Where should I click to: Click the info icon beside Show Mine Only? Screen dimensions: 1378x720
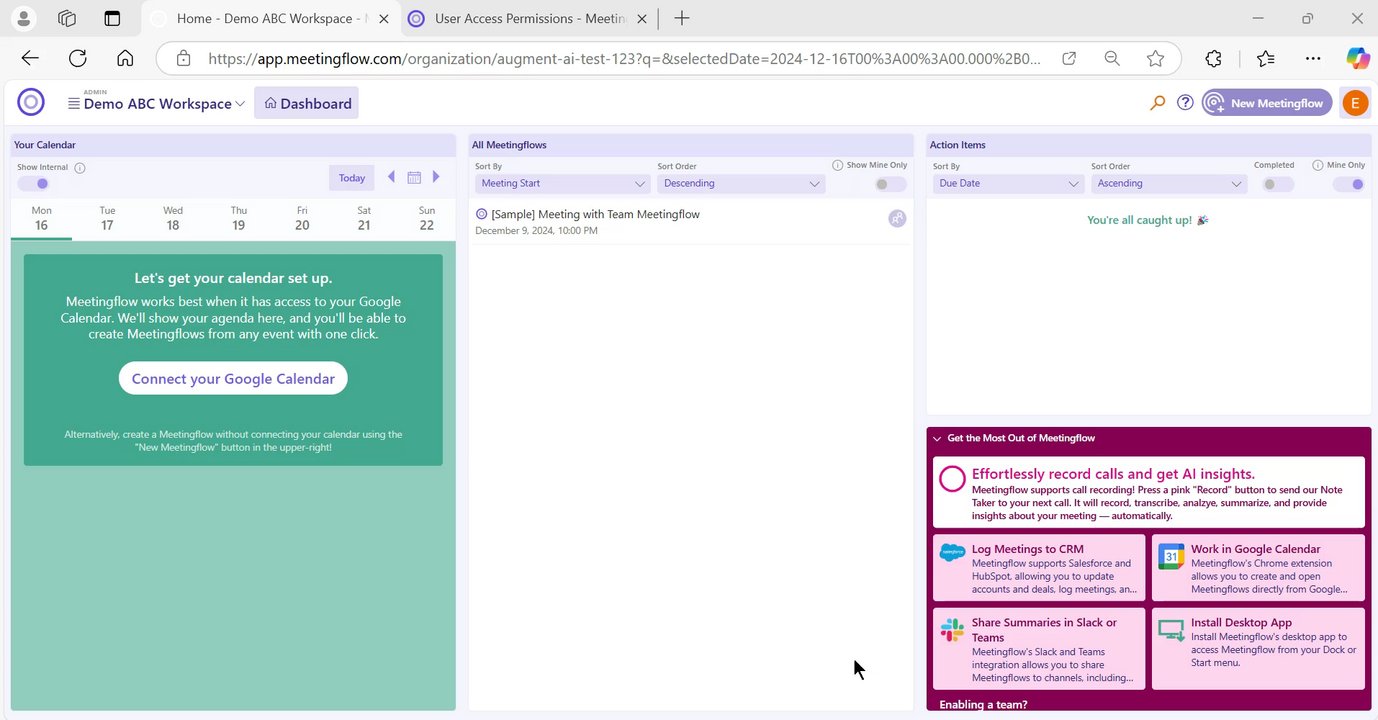[838, 165]
